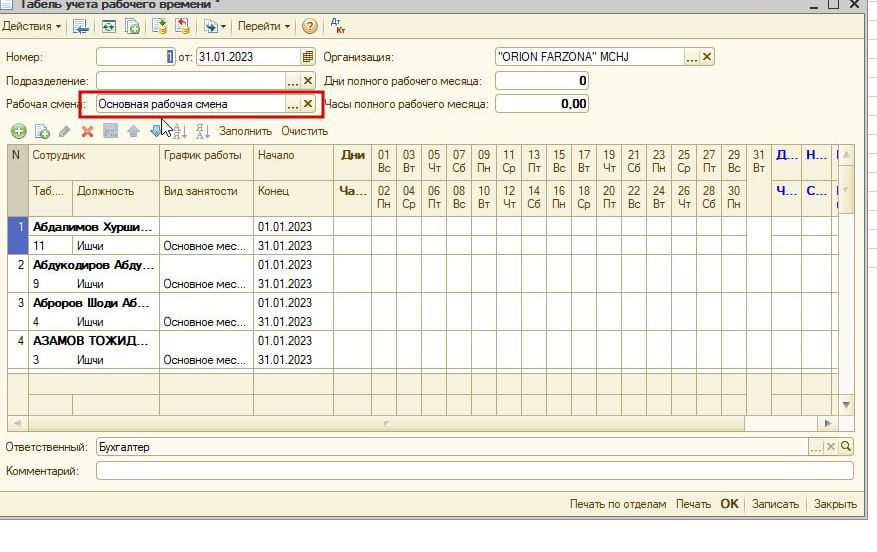Move the row down with arrow icon

point(155,131)
